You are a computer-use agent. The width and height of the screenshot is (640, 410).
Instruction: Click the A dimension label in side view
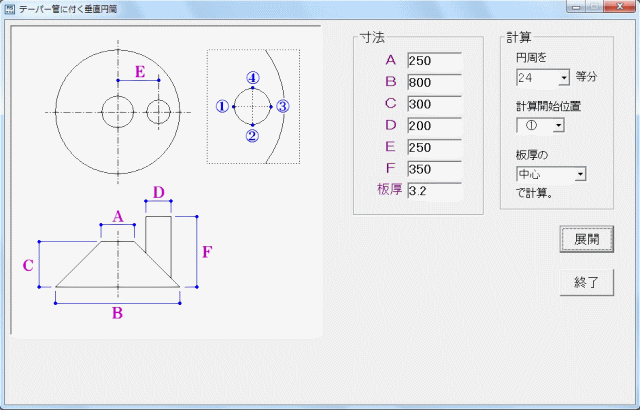(118, 217)
